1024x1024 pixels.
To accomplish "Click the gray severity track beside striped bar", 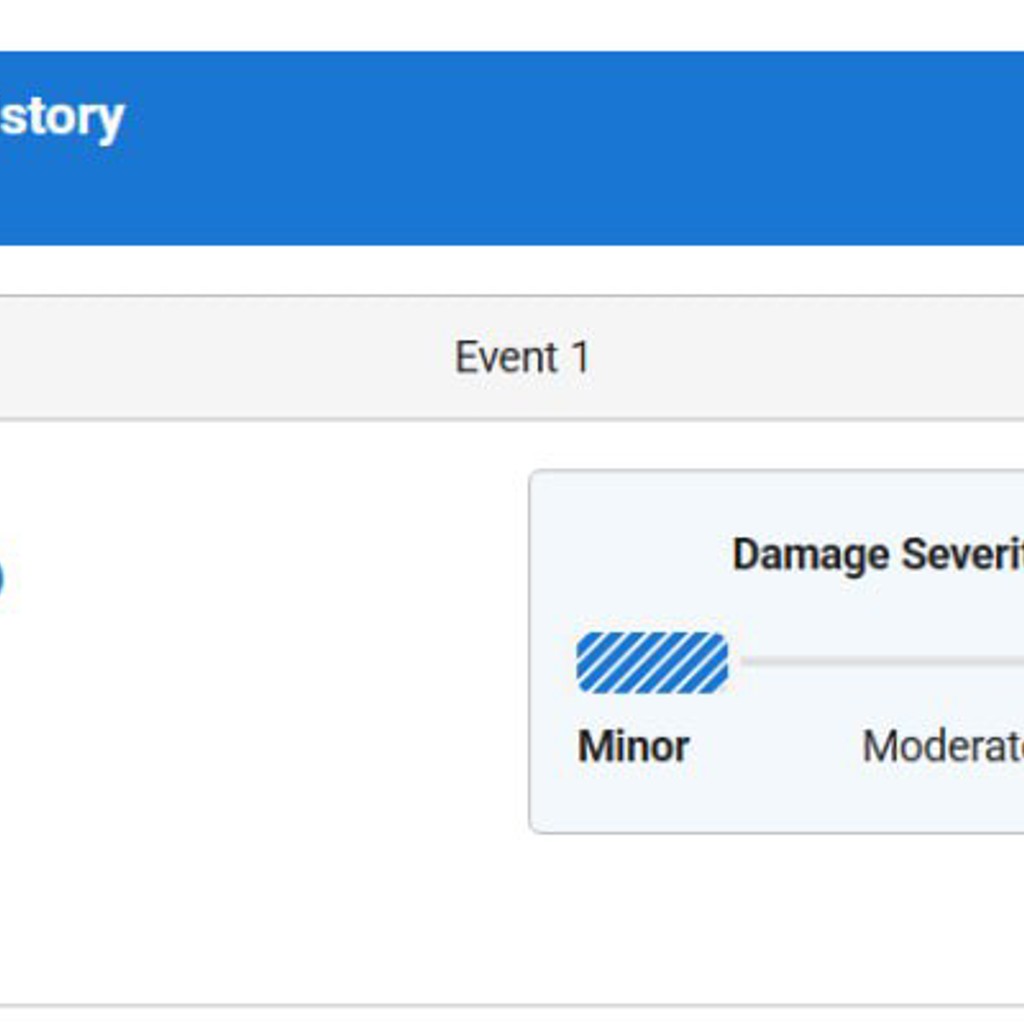I will click(x=882, y=662).
